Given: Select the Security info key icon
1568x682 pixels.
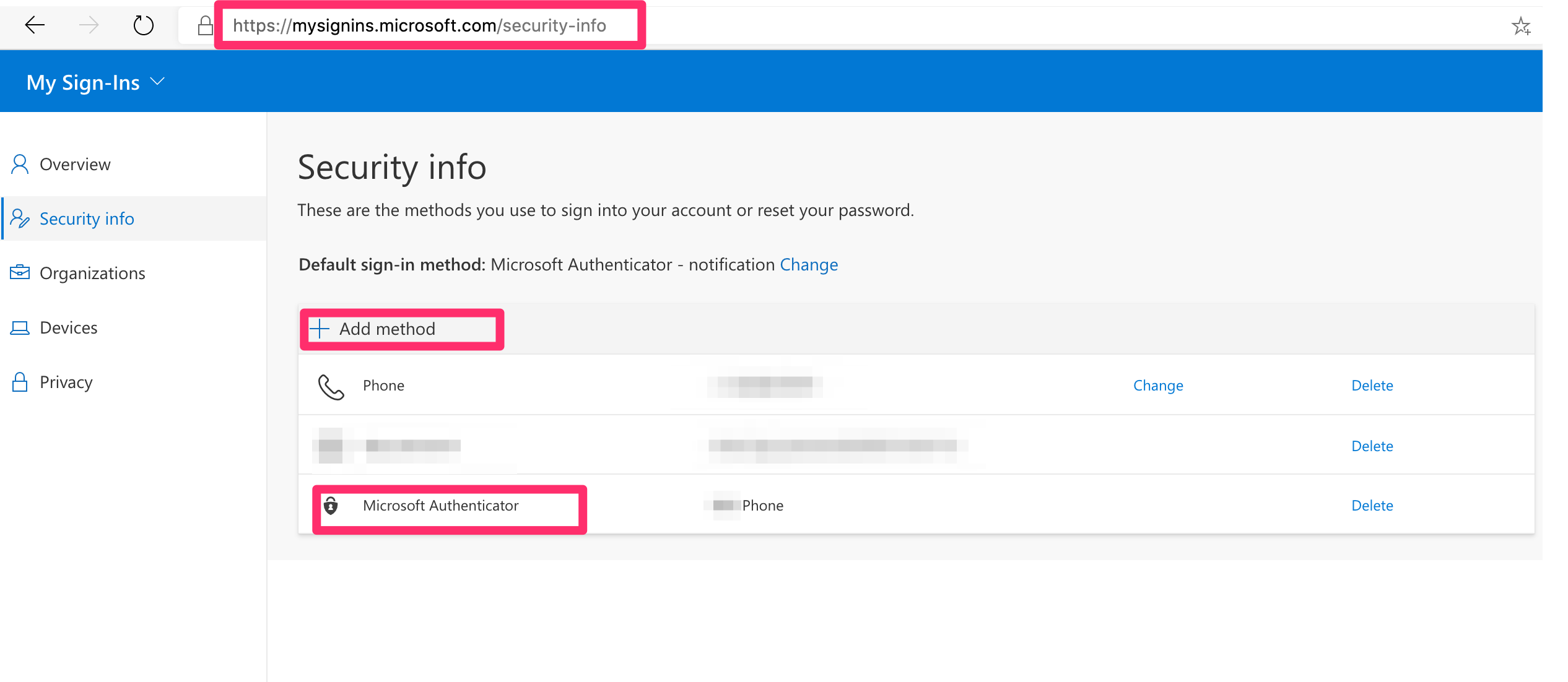Looking at the screenshot, I should point(19,218).
